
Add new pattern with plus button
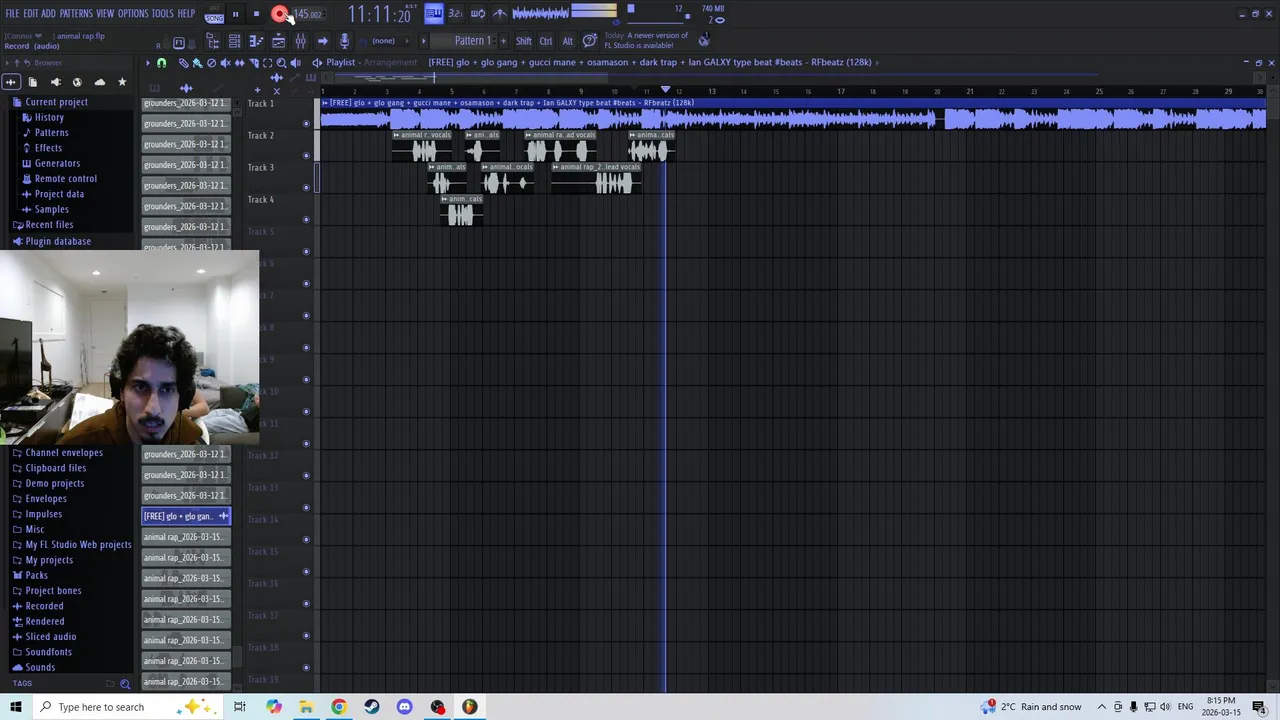click(503, 41)
